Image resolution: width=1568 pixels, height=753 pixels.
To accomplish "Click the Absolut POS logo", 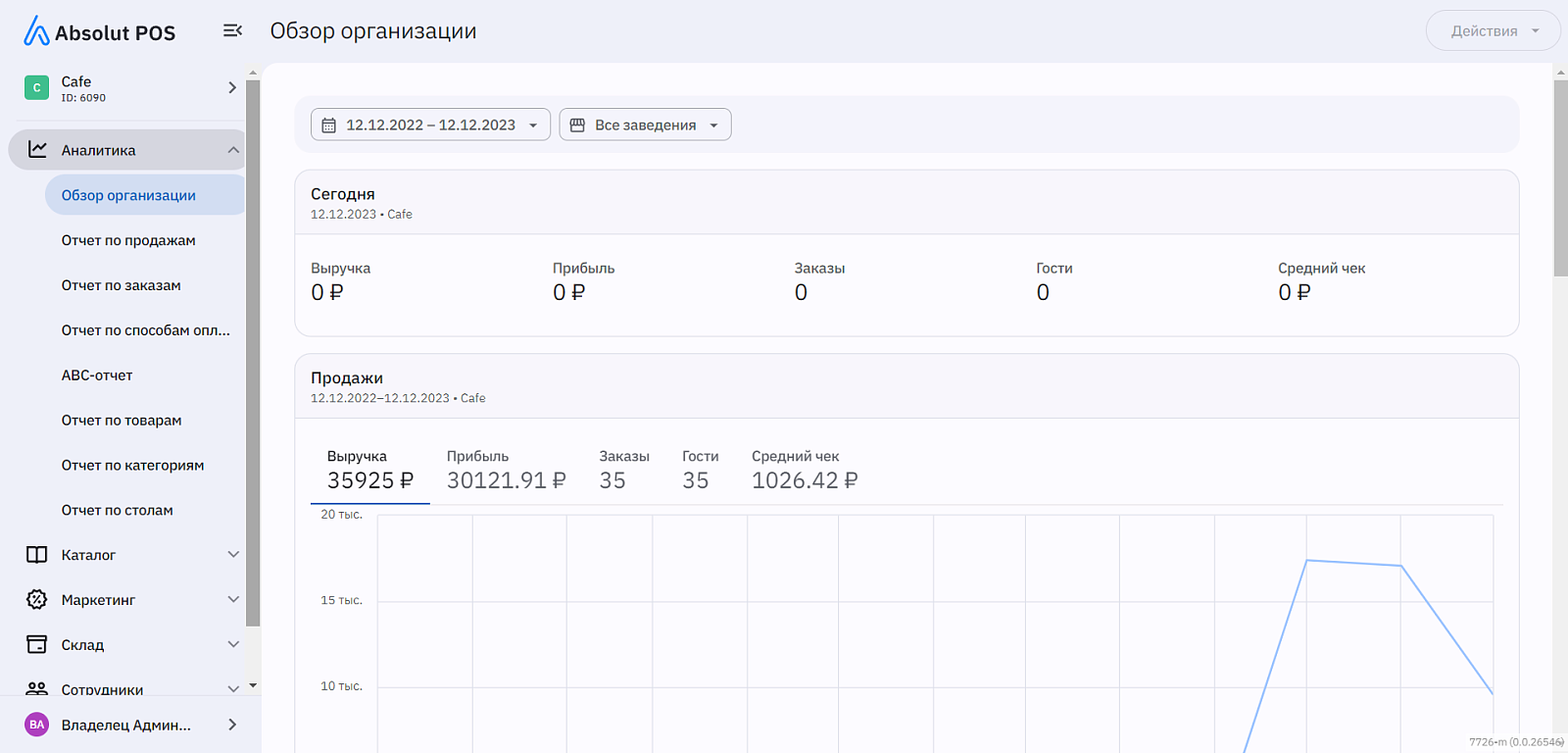I will pos(100,31).
